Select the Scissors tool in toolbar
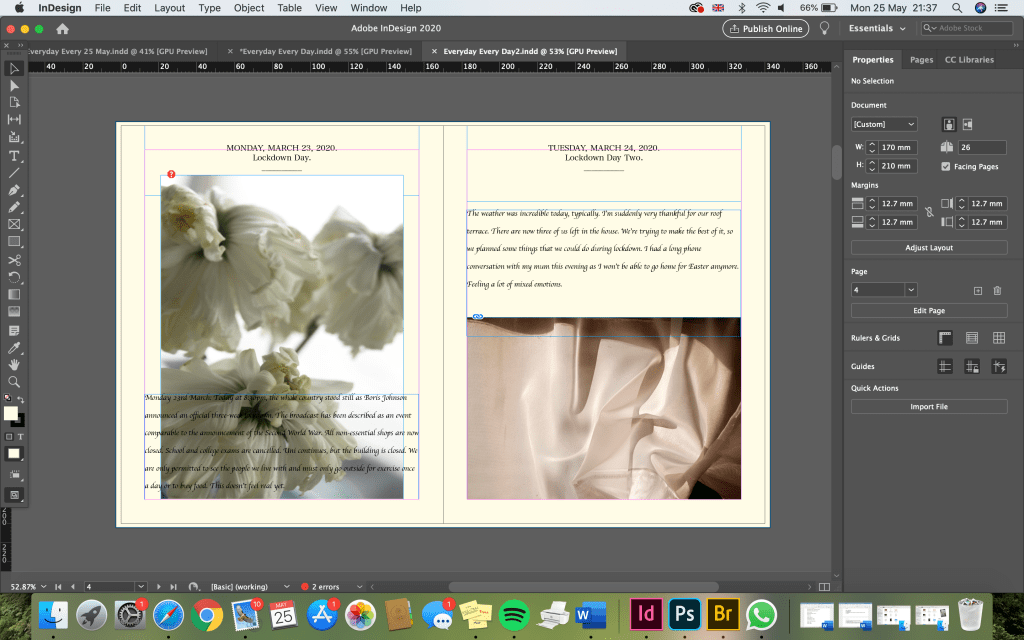Screen dimensions: 1024x640 [x=14, y=259]
